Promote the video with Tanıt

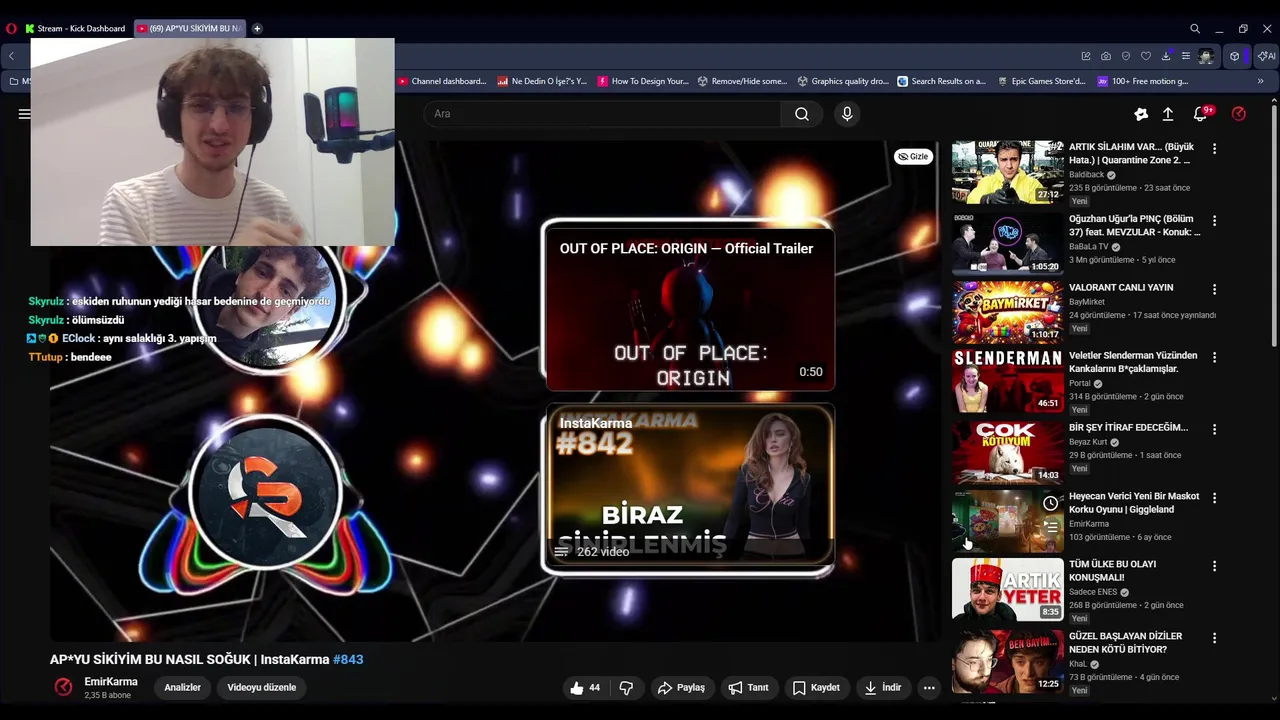(x=748, y=687)
